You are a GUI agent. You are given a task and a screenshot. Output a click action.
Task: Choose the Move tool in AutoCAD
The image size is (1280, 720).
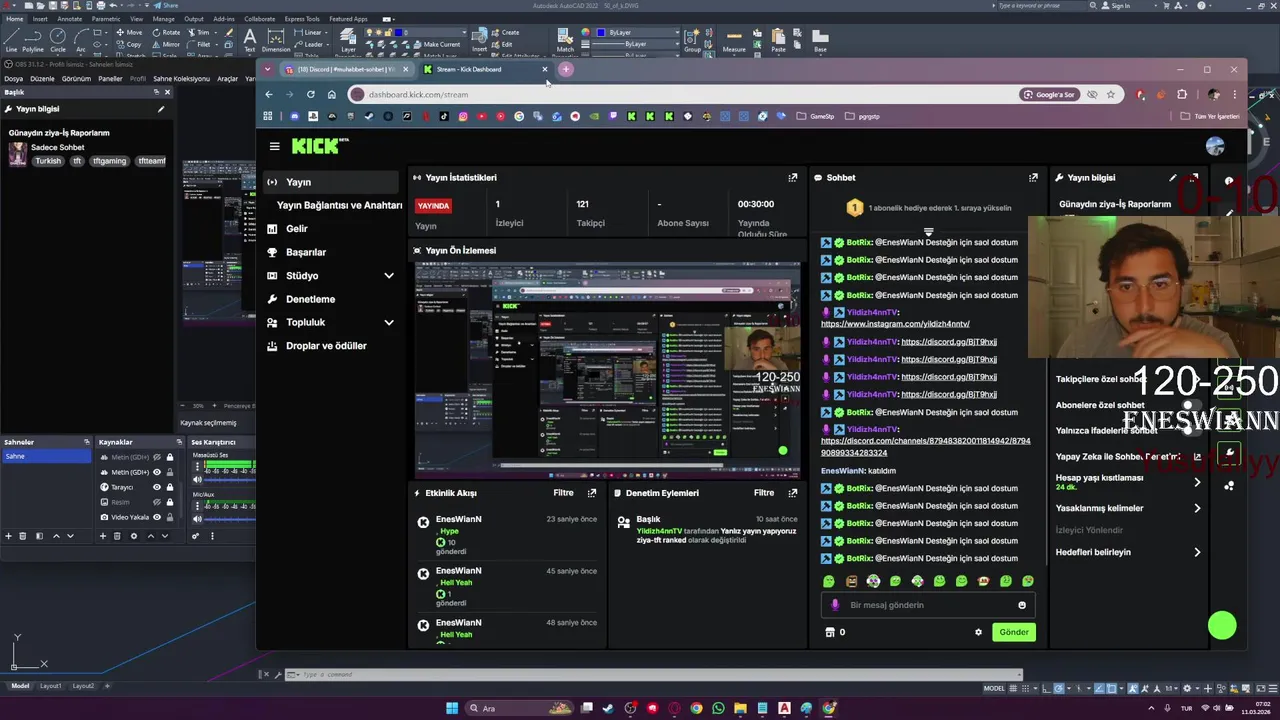127,32
